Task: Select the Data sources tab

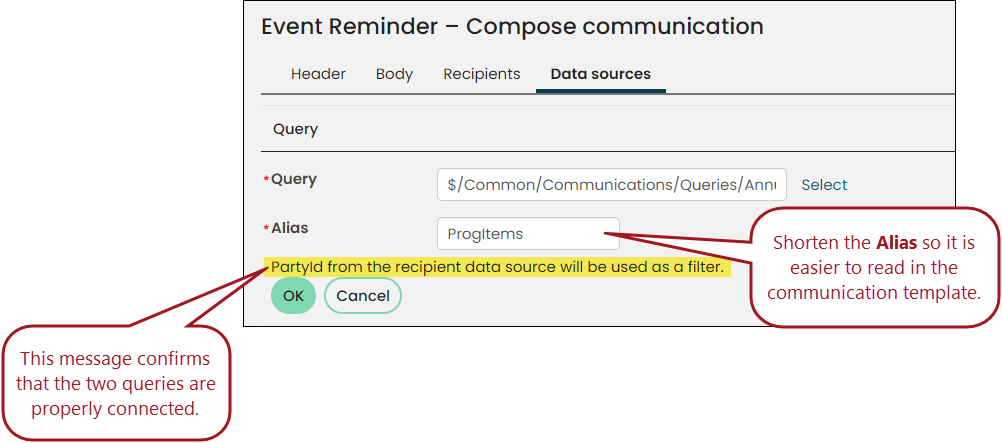Action: (x=601, y=74)
